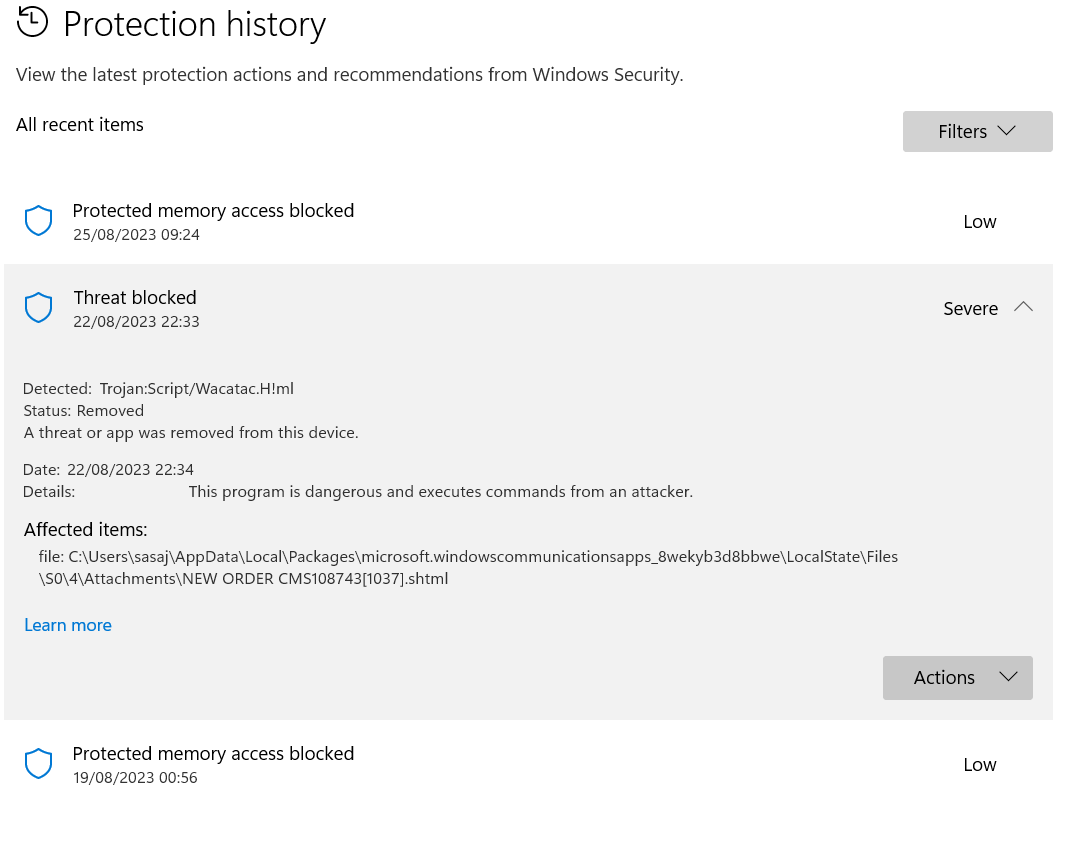Click the 25/08/2023 09:24 timestamp
This screenshot has height=856, width=1075.
point(136,234)
